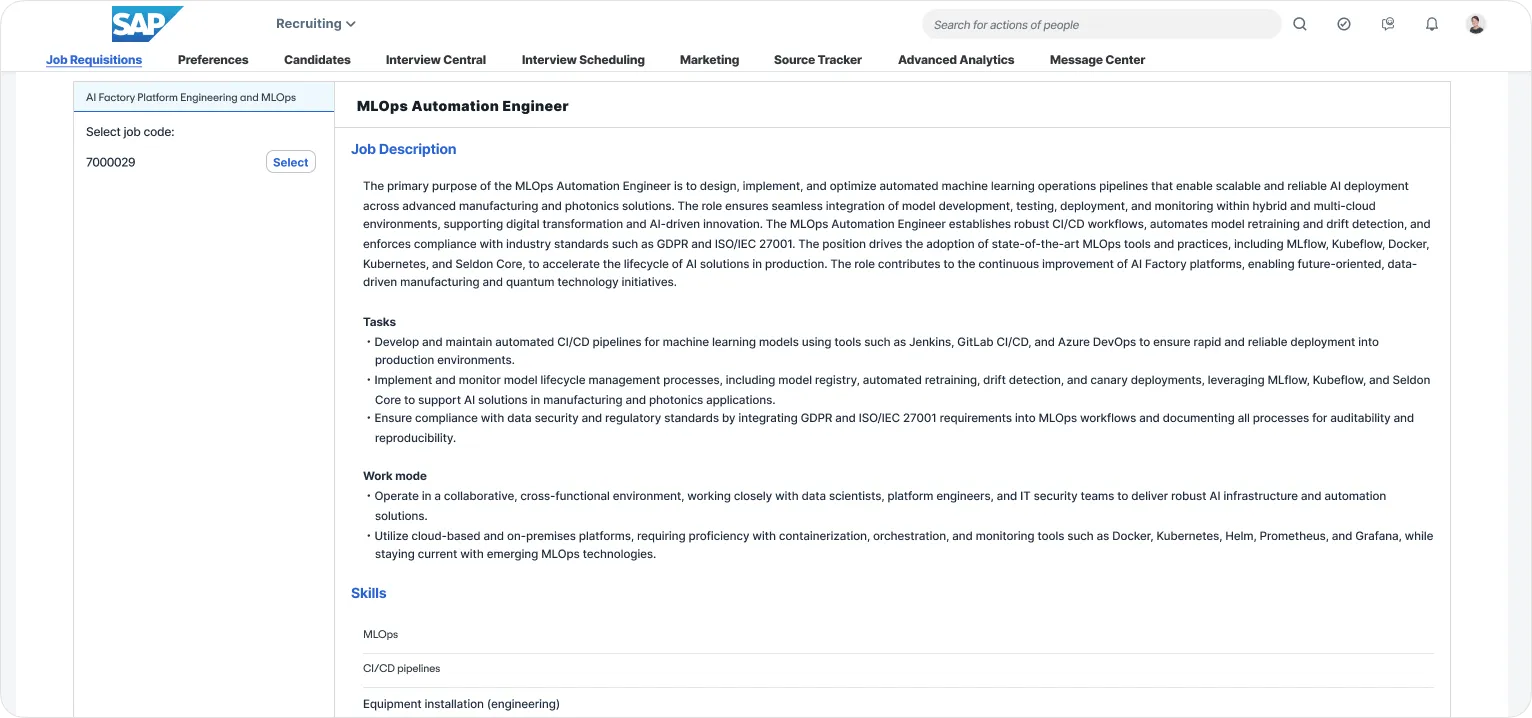
Task: View notifications via the bell icon
Action: pyautogui.click(x=1431, y=24)
